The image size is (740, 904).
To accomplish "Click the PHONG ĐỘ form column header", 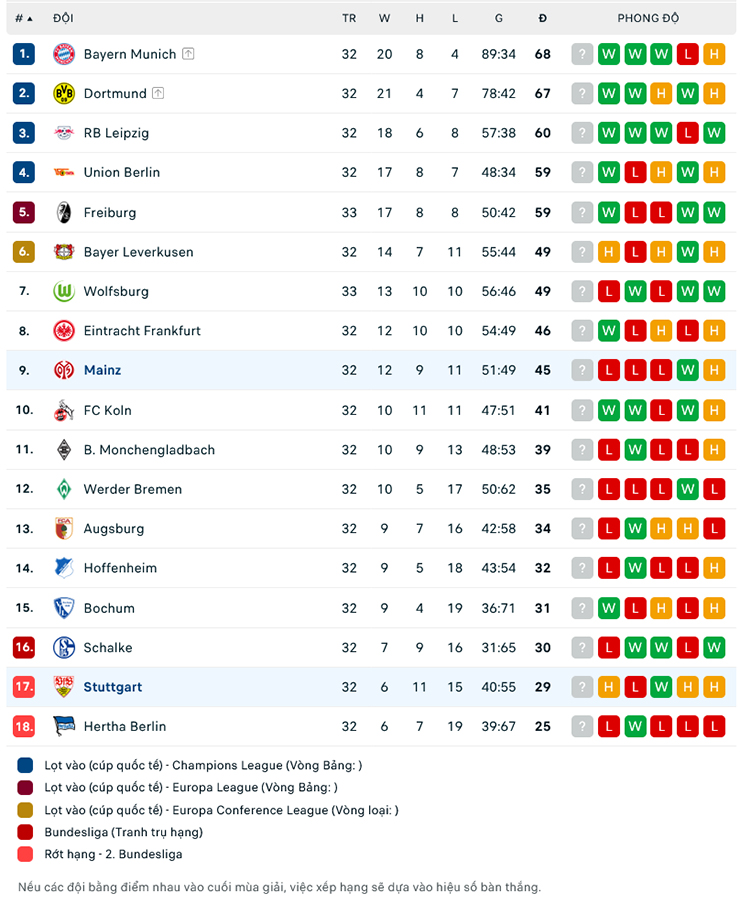I will (648, 18).
